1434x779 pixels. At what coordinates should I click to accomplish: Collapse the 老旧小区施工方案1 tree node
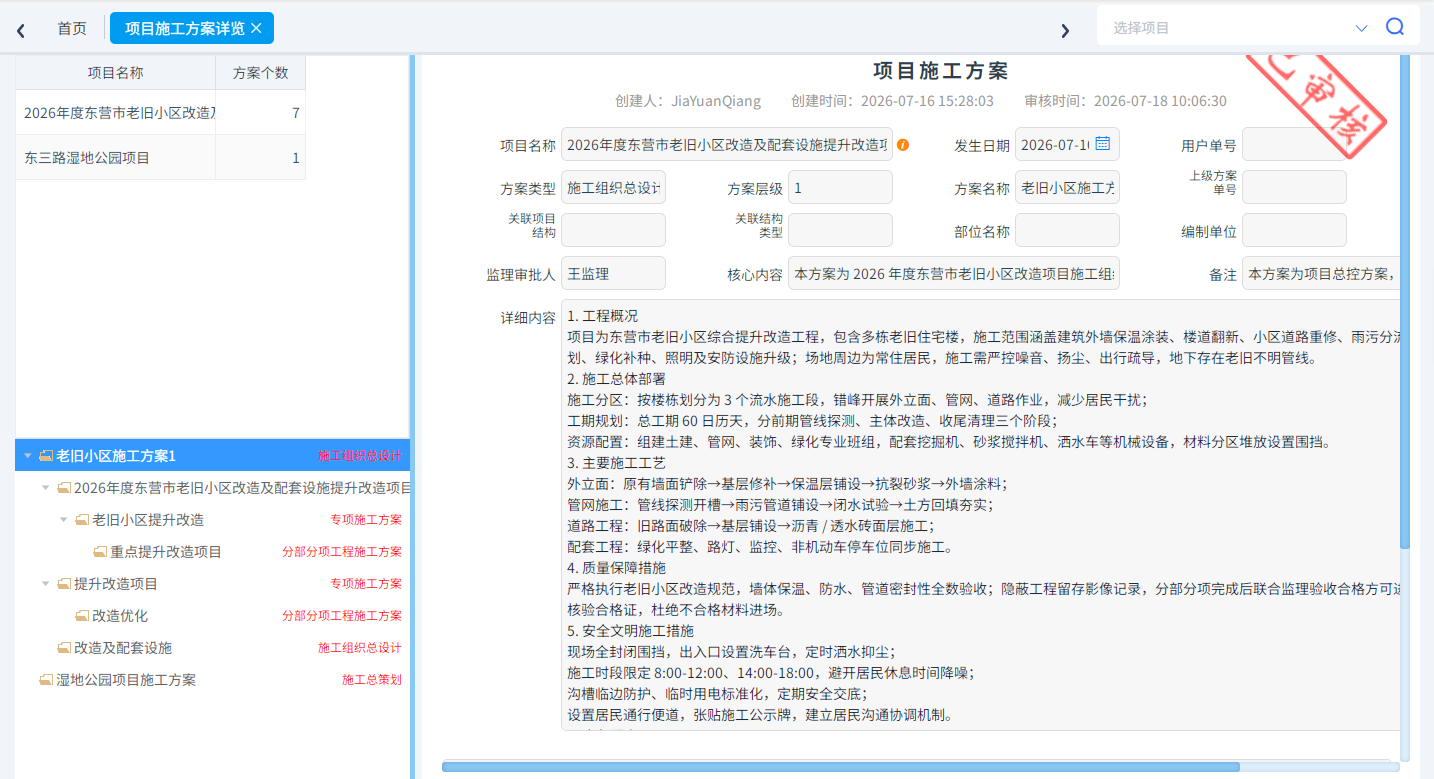point(27,456)
